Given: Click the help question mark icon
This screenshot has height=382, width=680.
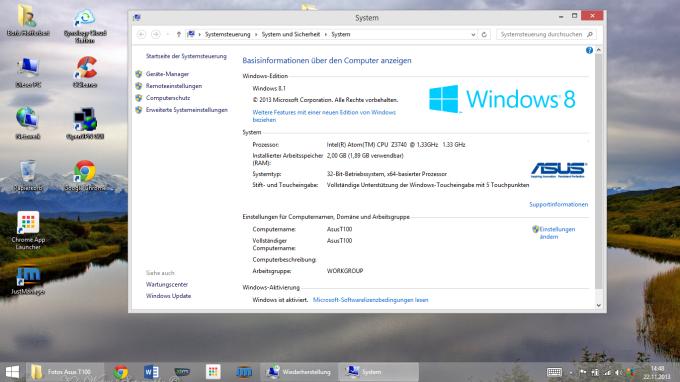Looking at the screenshot, I should 589,50.
